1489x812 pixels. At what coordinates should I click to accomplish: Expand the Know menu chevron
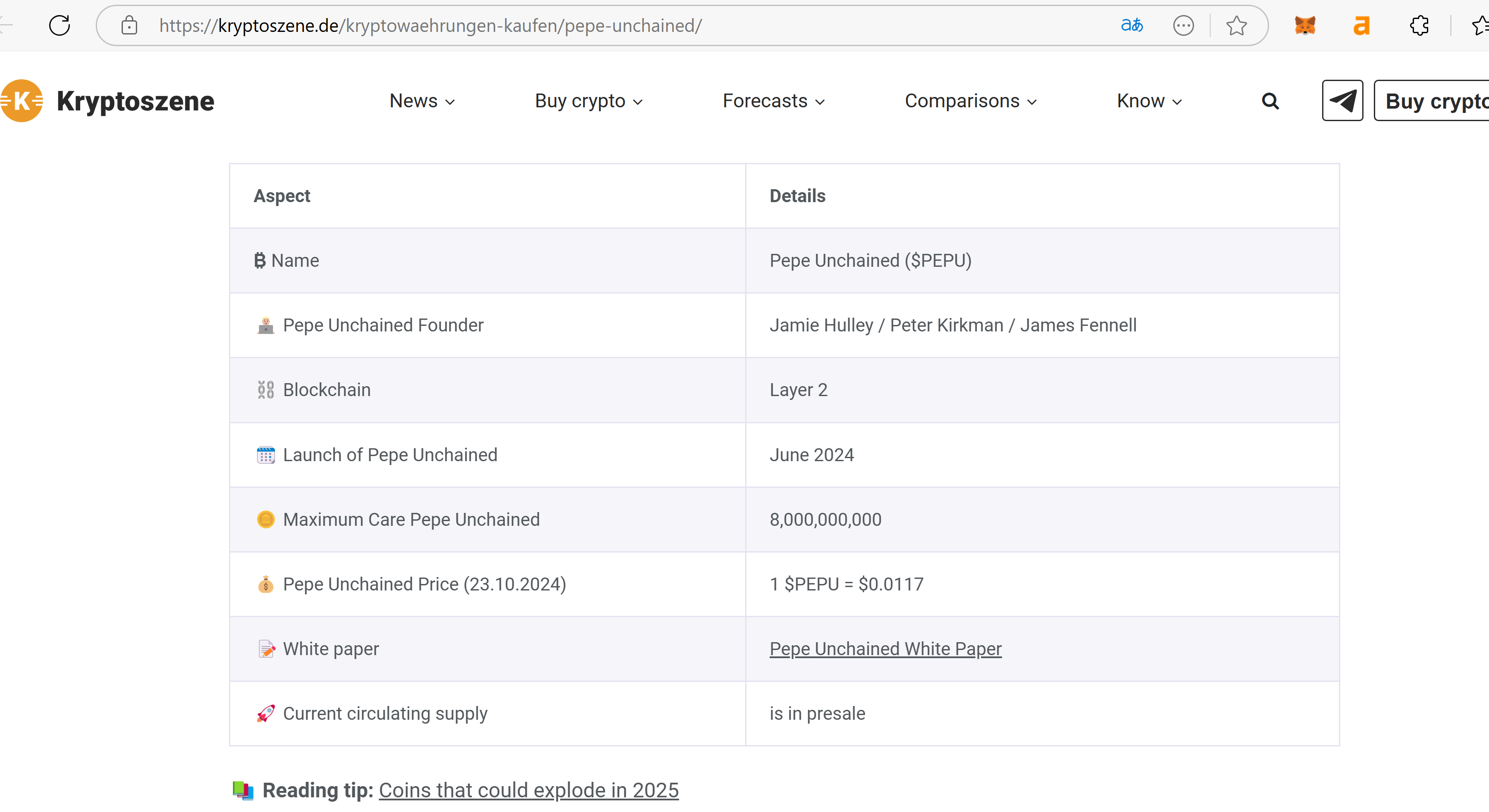click(1177, 102)
